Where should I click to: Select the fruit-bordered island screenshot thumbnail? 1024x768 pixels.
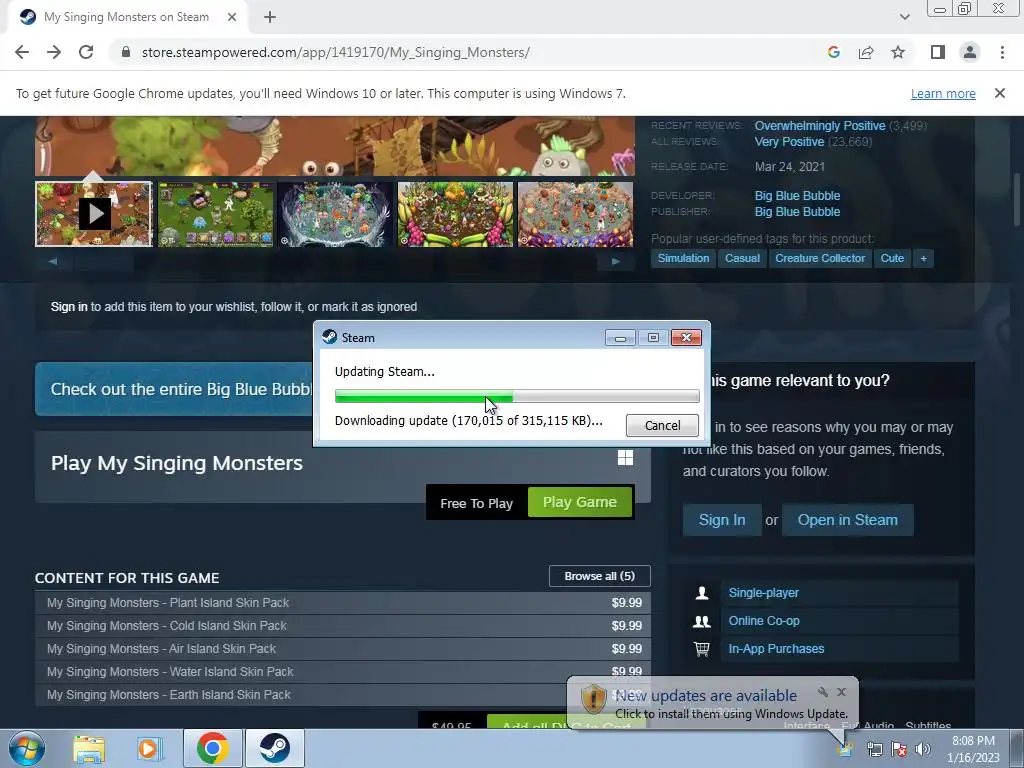[x=455, y=214]
